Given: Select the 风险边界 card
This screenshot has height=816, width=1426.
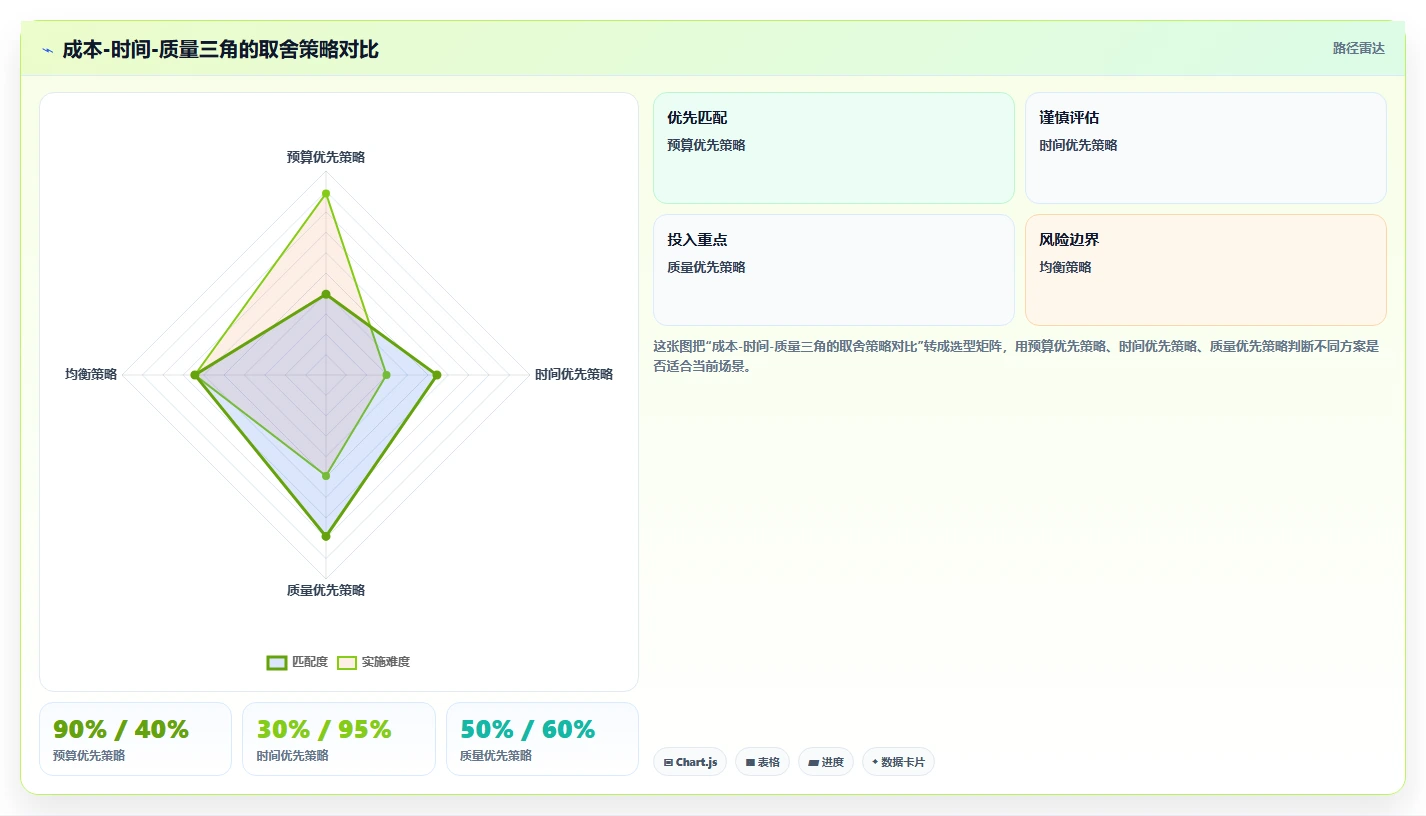Looking at the screenshot, I should coord(1206,270).
